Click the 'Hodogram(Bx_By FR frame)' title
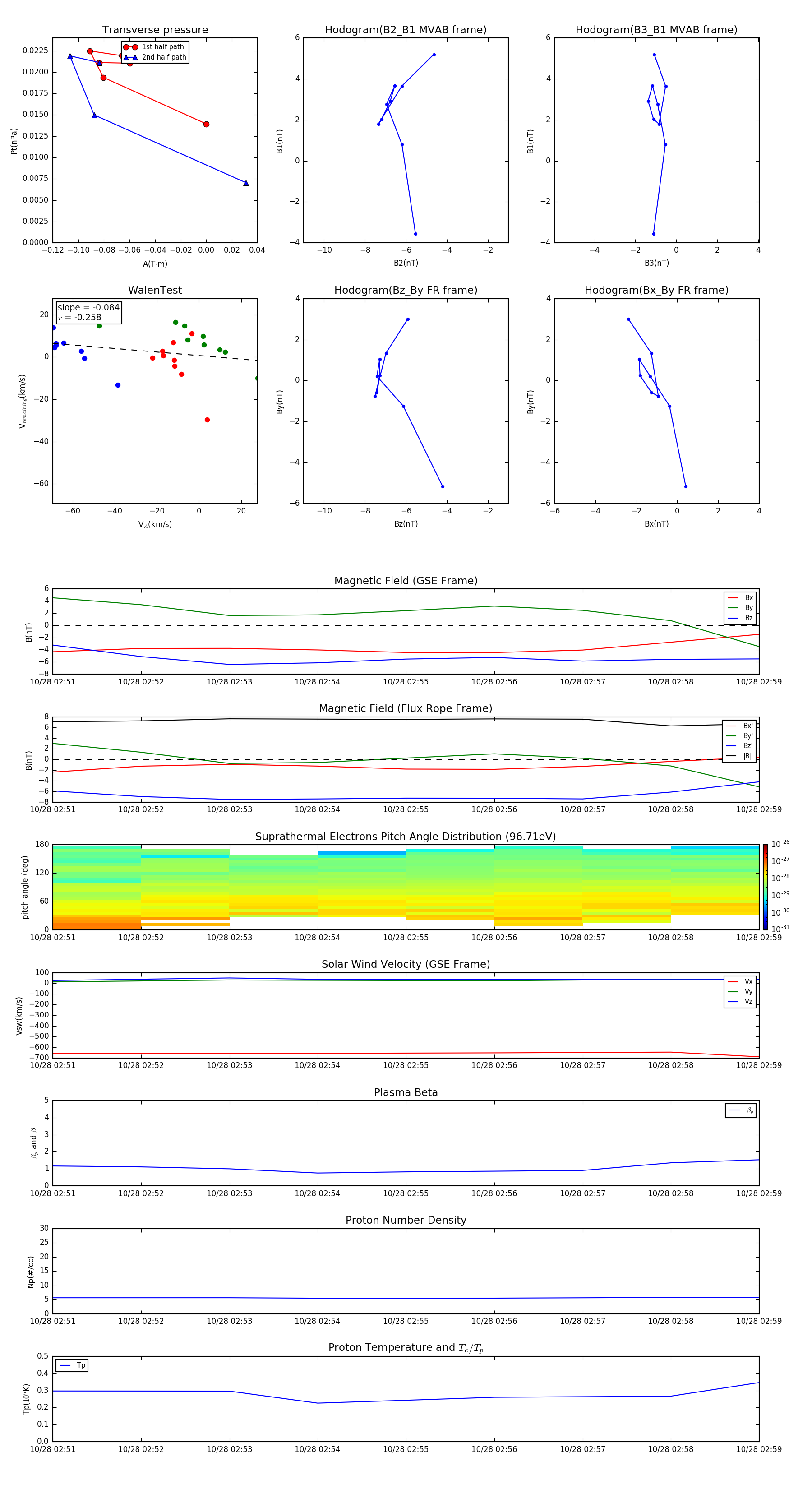 click(656, 290)
